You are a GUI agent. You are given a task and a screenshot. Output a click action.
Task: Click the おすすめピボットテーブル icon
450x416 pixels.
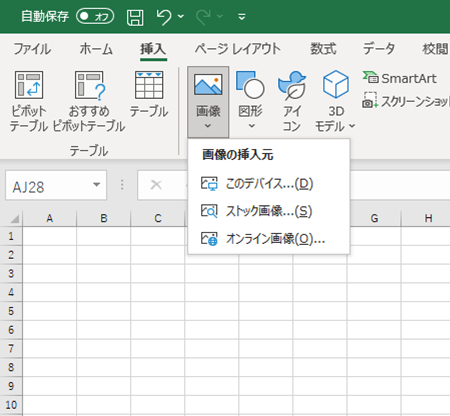click(90, 85)
